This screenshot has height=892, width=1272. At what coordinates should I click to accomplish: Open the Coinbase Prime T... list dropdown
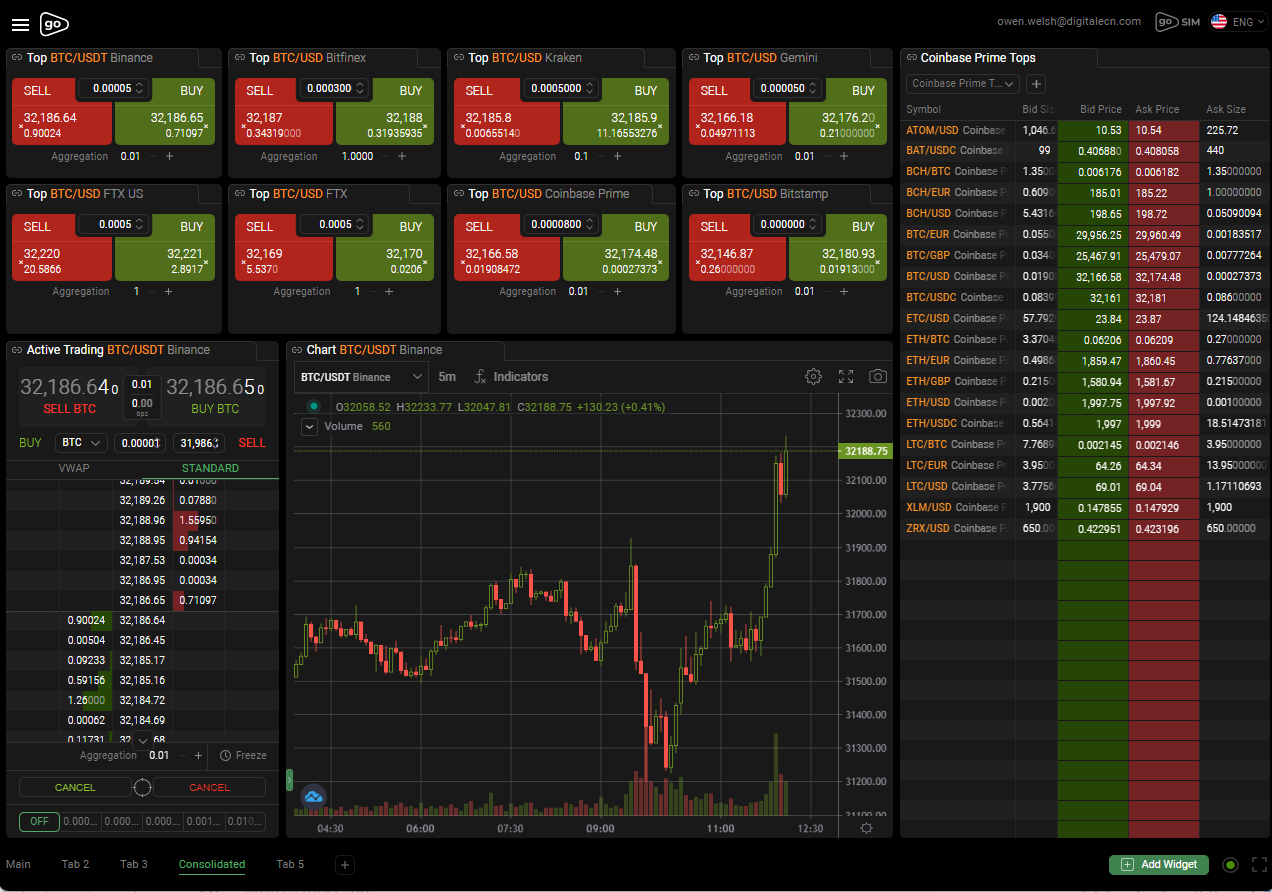[962, 84]
